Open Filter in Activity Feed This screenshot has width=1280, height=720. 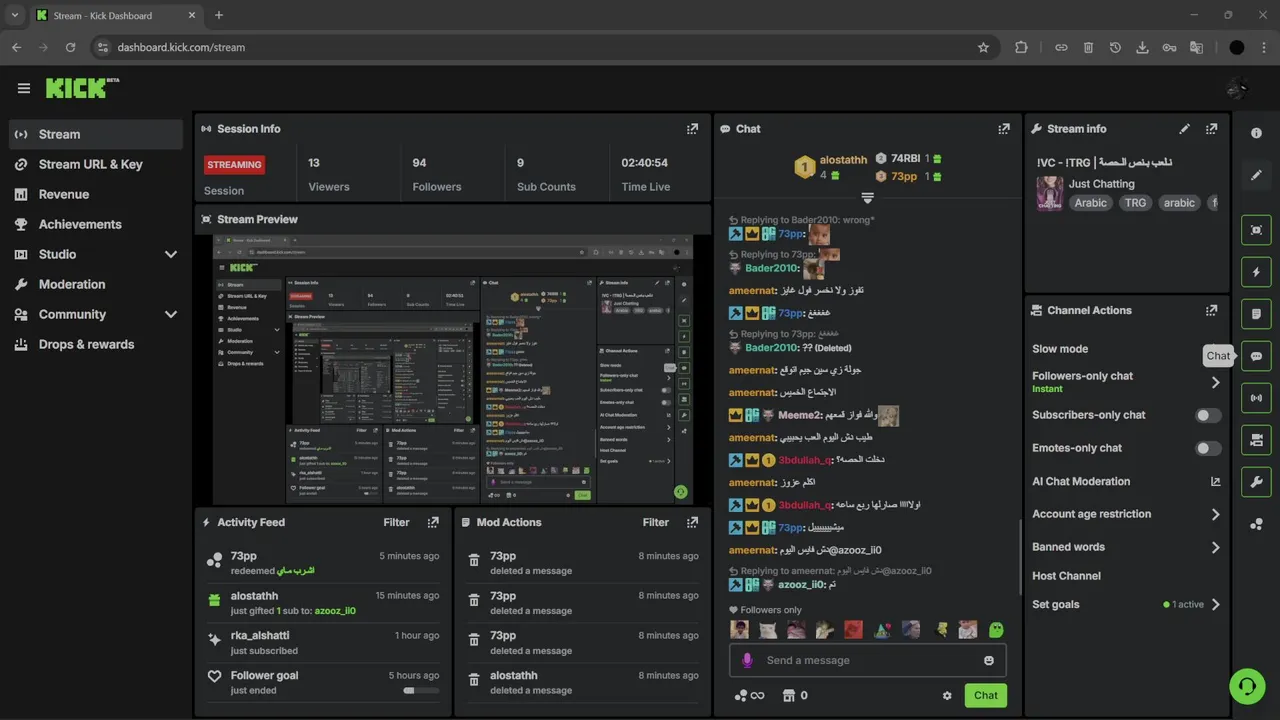click(396, 522)
